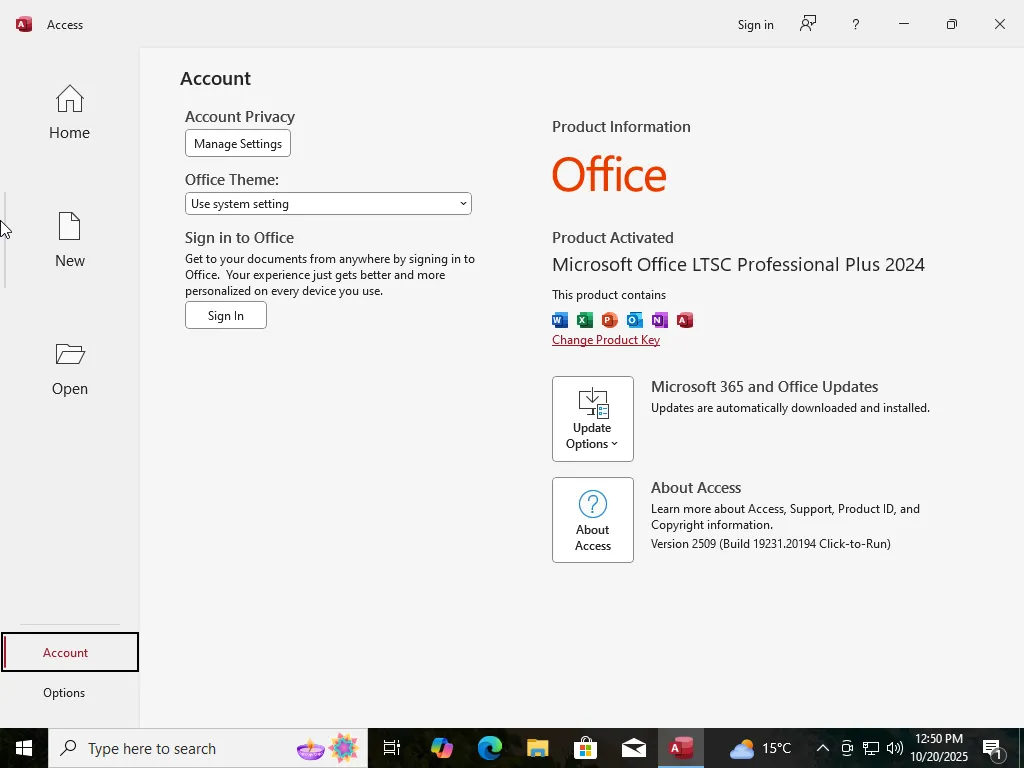
Task: Open Access Options from sidebar
Action: [x=64, y=692]
